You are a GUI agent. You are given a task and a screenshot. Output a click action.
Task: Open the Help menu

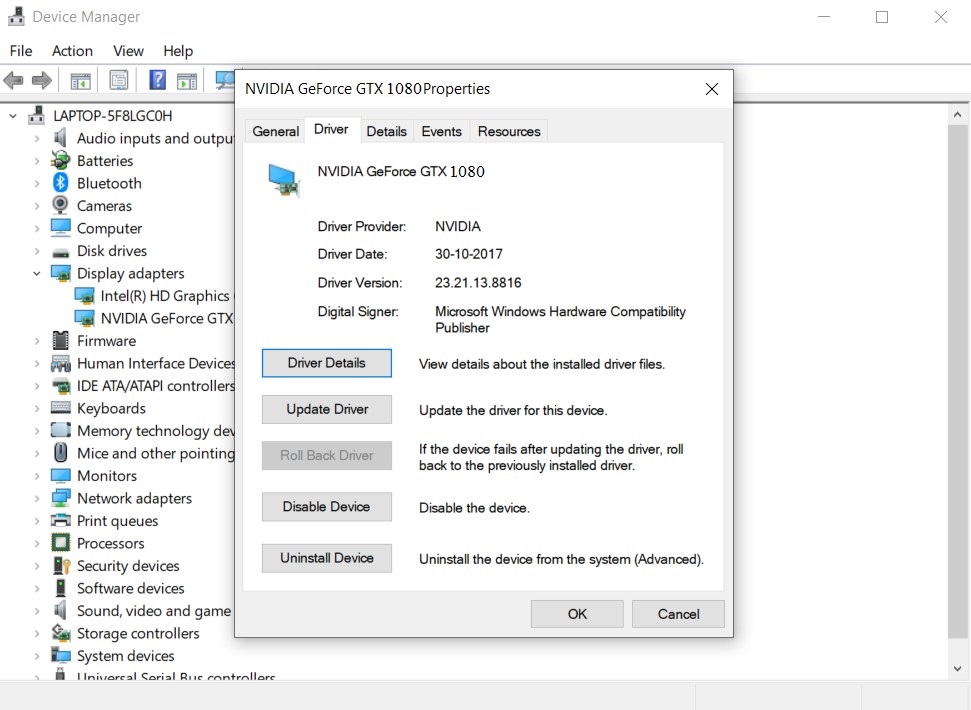178,51
